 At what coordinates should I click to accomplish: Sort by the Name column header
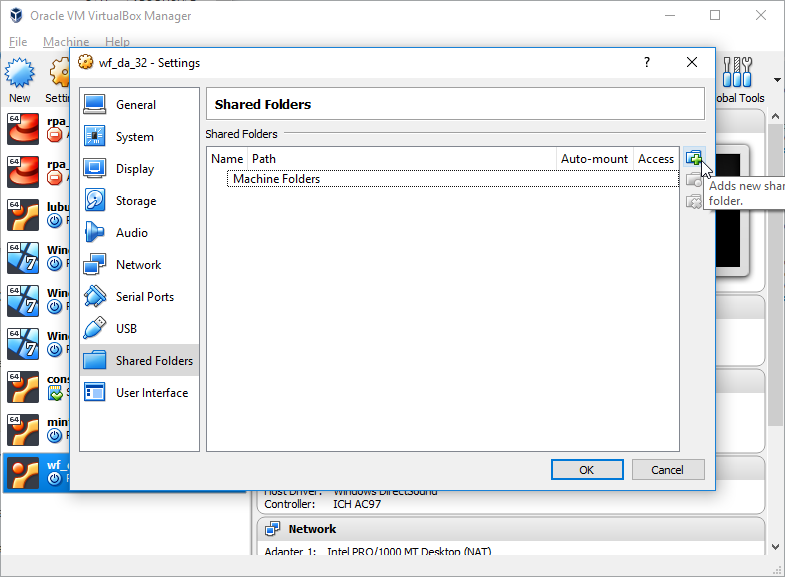(x=227, y=159)
